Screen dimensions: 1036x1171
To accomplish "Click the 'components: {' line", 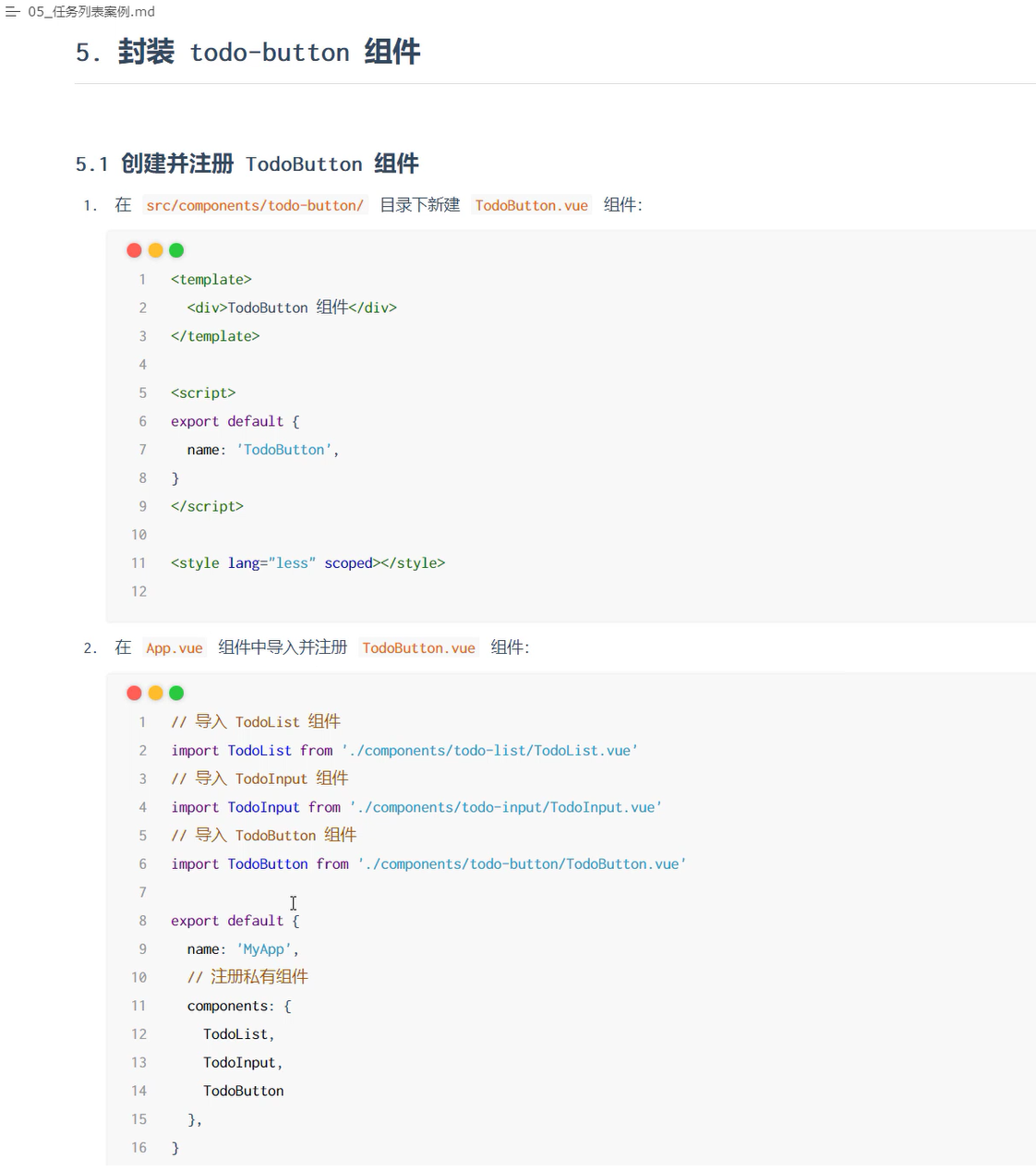I will pyautogui.click(x=239, y=1006).
